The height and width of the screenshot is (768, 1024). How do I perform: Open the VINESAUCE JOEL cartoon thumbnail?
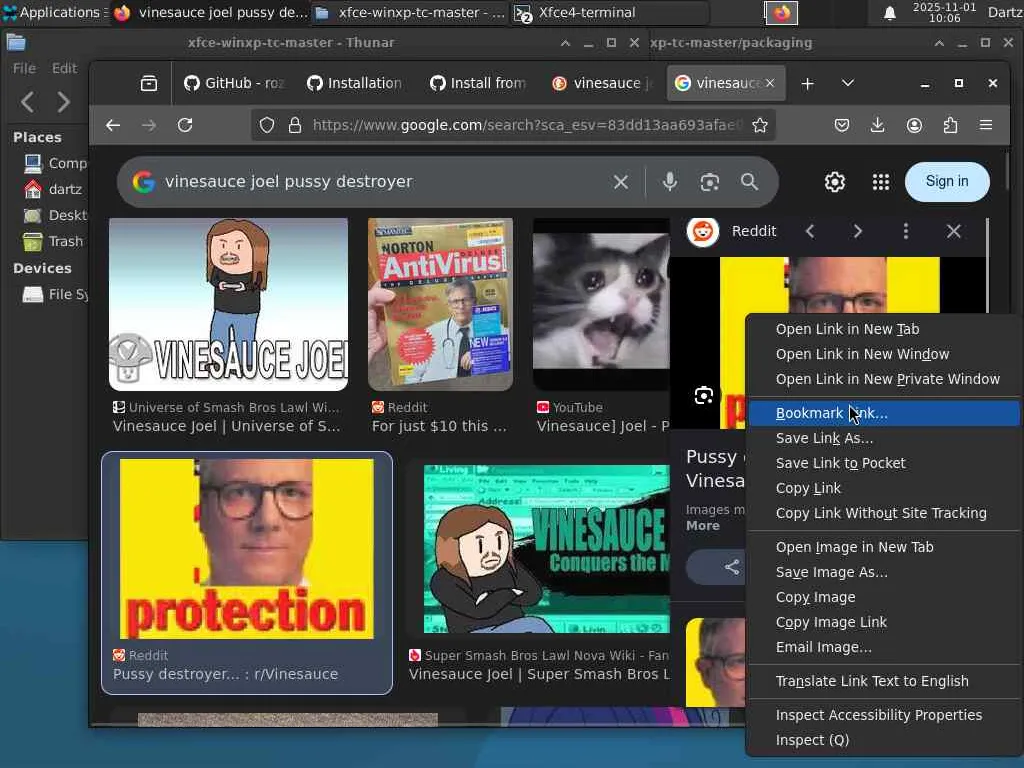(229, 304)
